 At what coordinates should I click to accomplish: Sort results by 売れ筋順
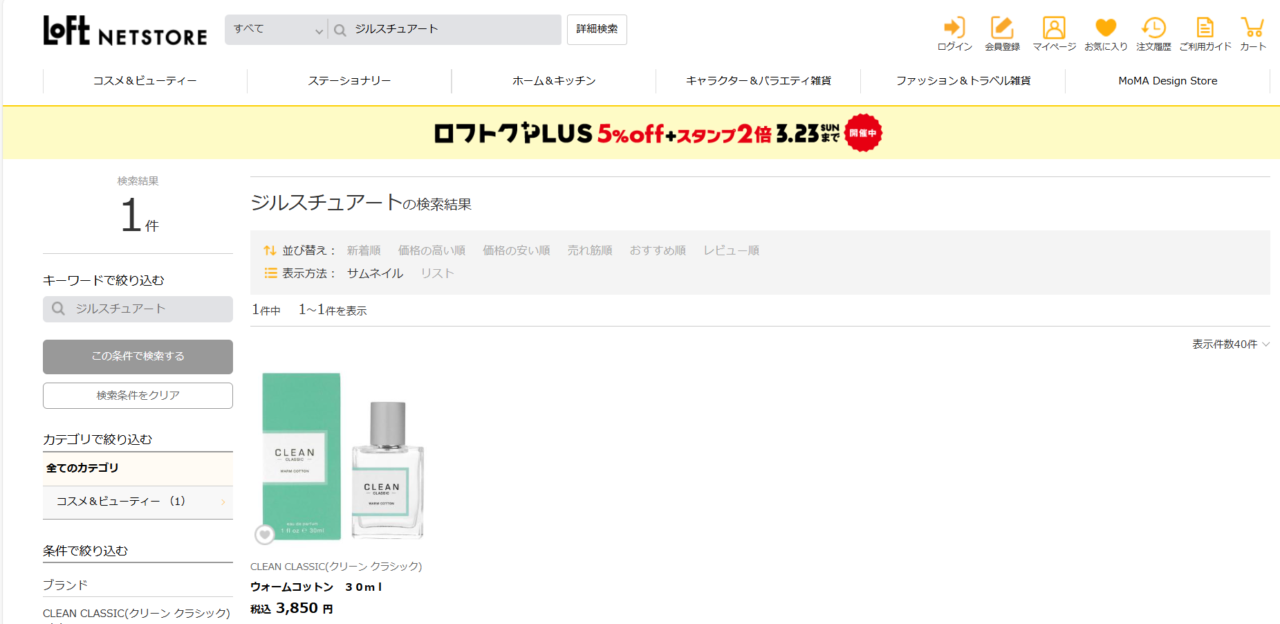[x=590, y=251]
